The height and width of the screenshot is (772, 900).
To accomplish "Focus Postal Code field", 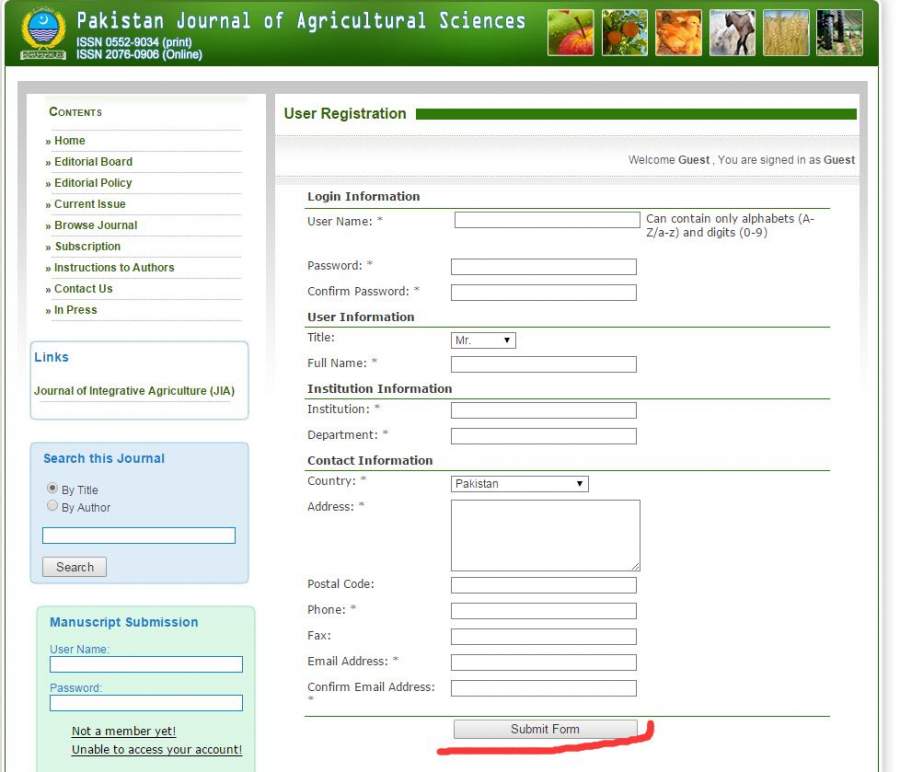I will (544, 585).
